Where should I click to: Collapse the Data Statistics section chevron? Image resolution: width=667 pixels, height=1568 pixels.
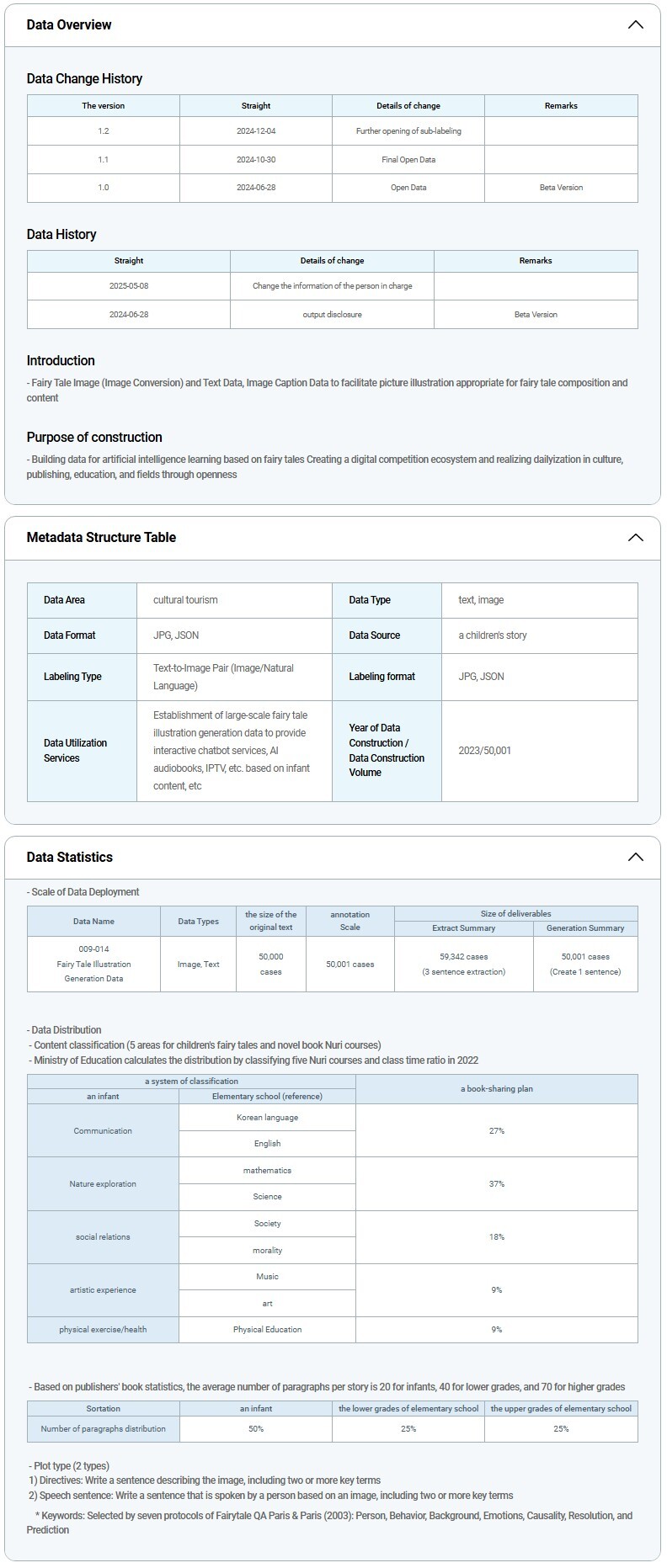635,857
